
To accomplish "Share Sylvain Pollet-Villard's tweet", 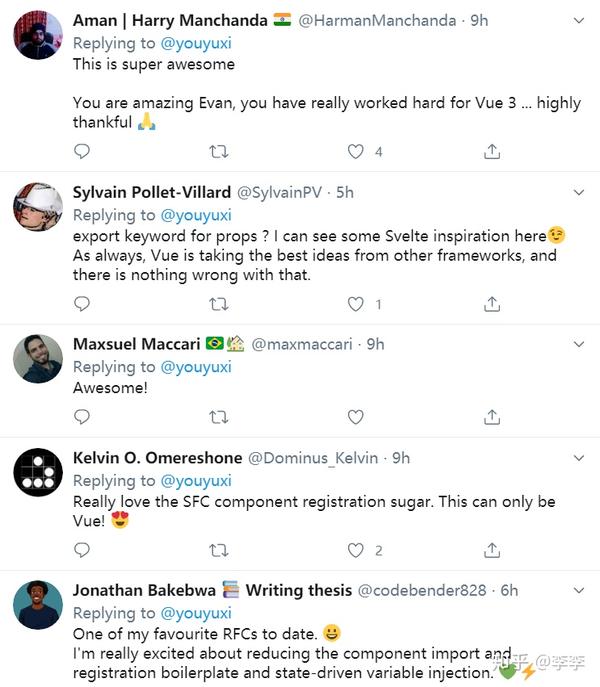I will [x=491, y=303].
